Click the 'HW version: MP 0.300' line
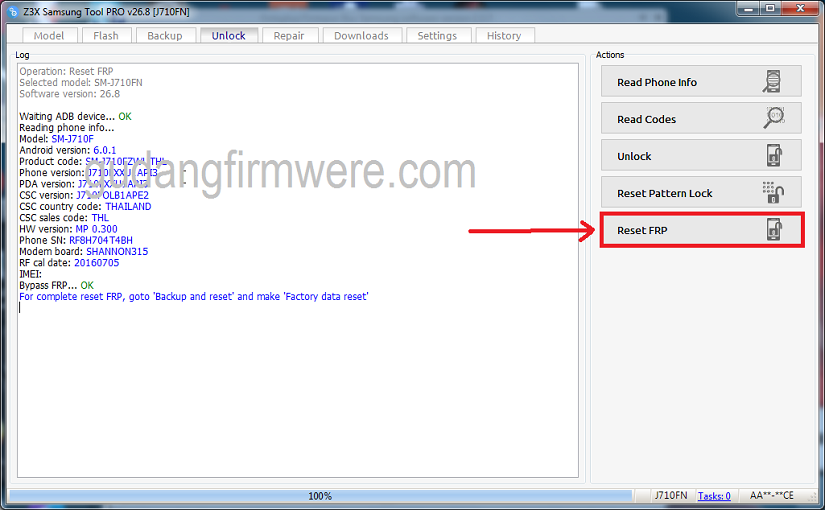This screenshot has width=825, height=510. (68, 229)
